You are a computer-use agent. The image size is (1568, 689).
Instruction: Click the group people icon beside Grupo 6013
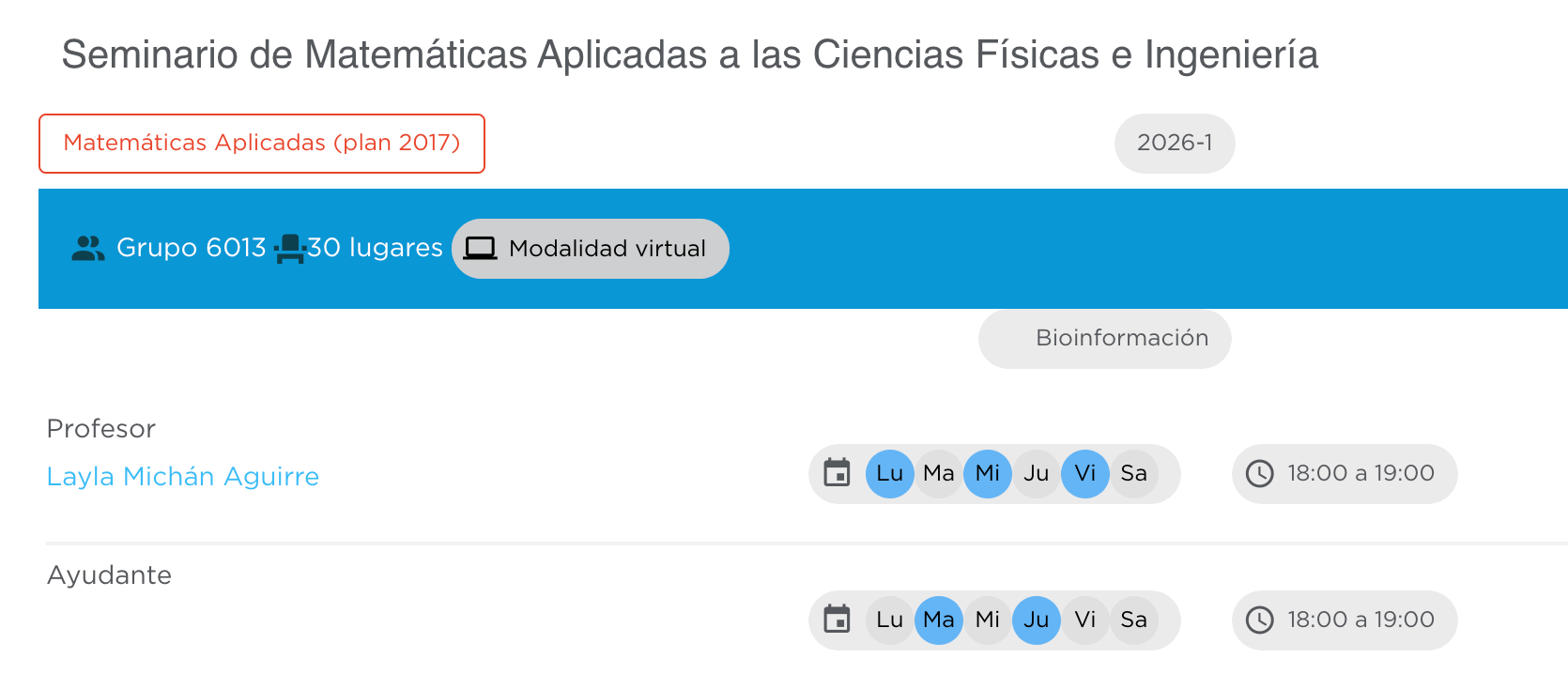[x=88, y=249]
